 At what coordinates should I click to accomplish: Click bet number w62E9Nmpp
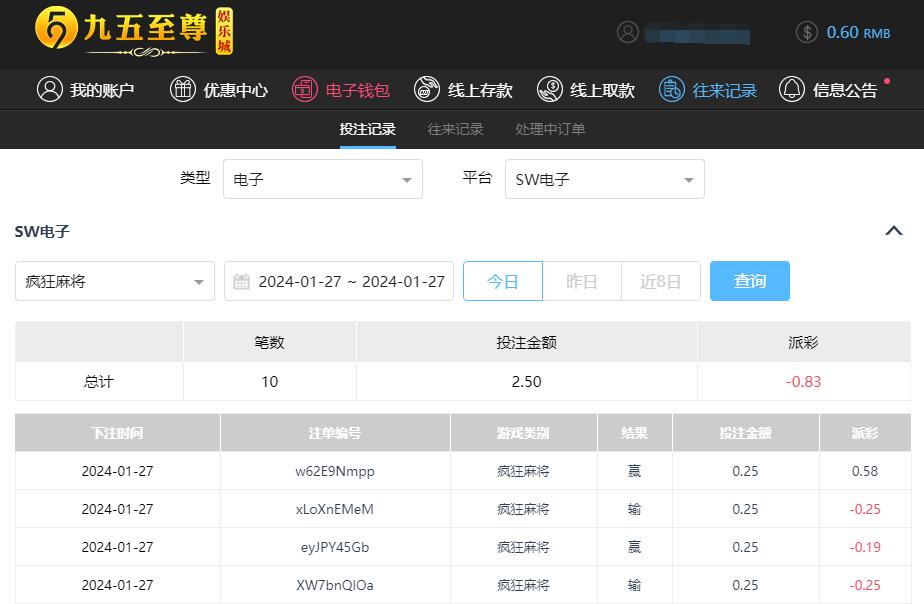(x=335, y=471)
